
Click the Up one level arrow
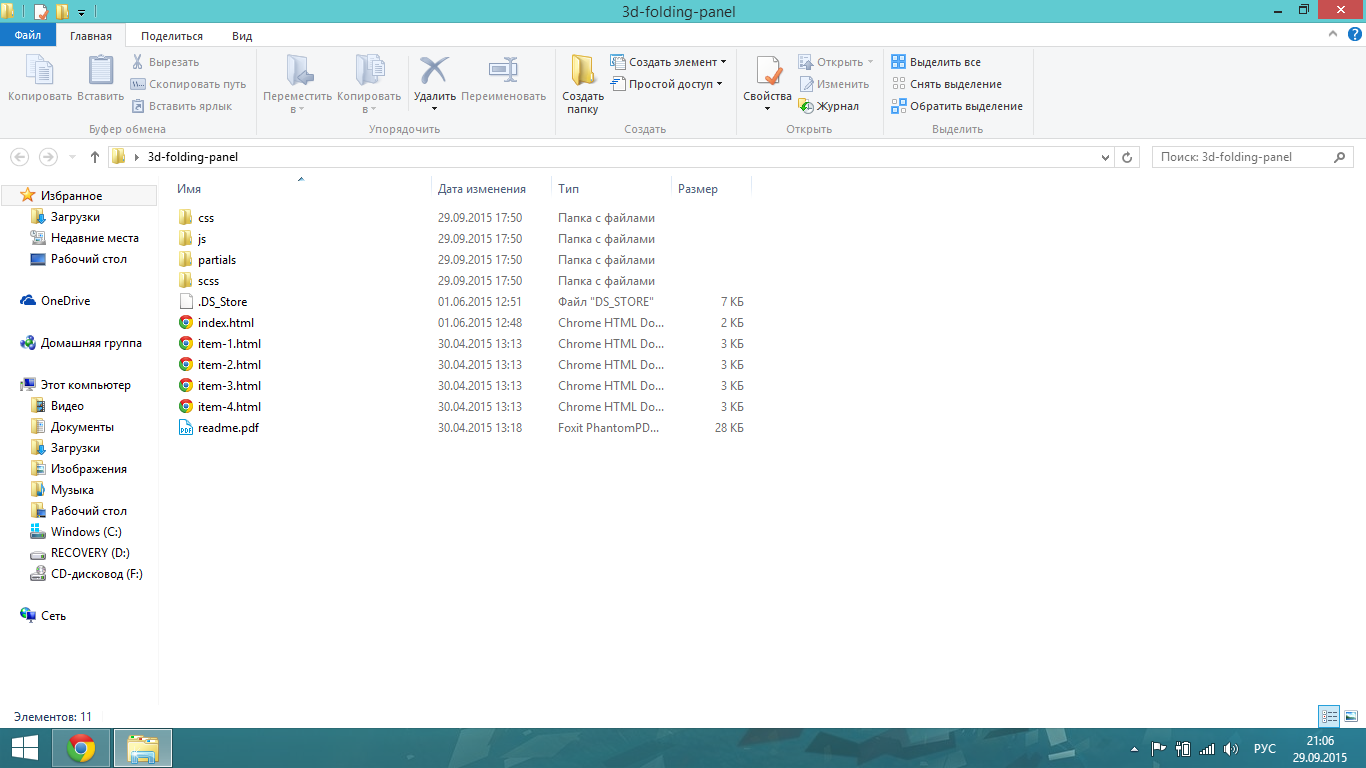95,157
